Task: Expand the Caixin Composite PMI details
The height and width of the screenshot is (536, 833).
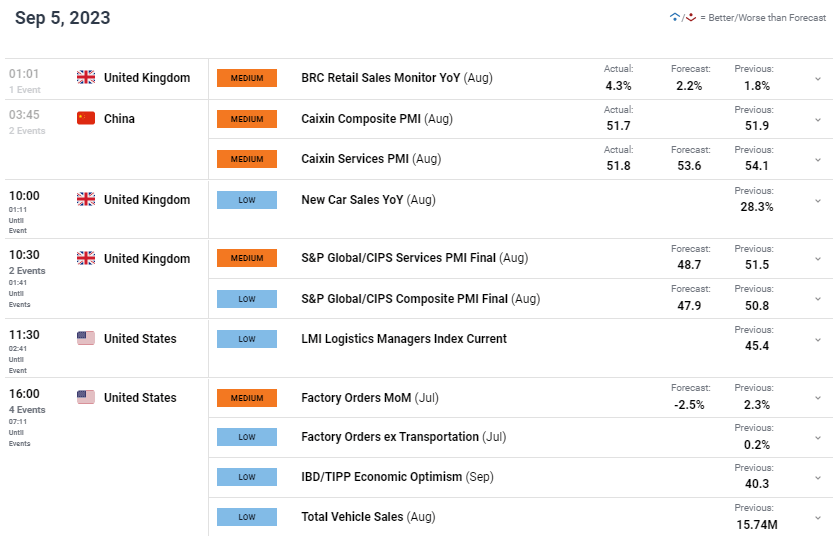Action: point(817,120)
